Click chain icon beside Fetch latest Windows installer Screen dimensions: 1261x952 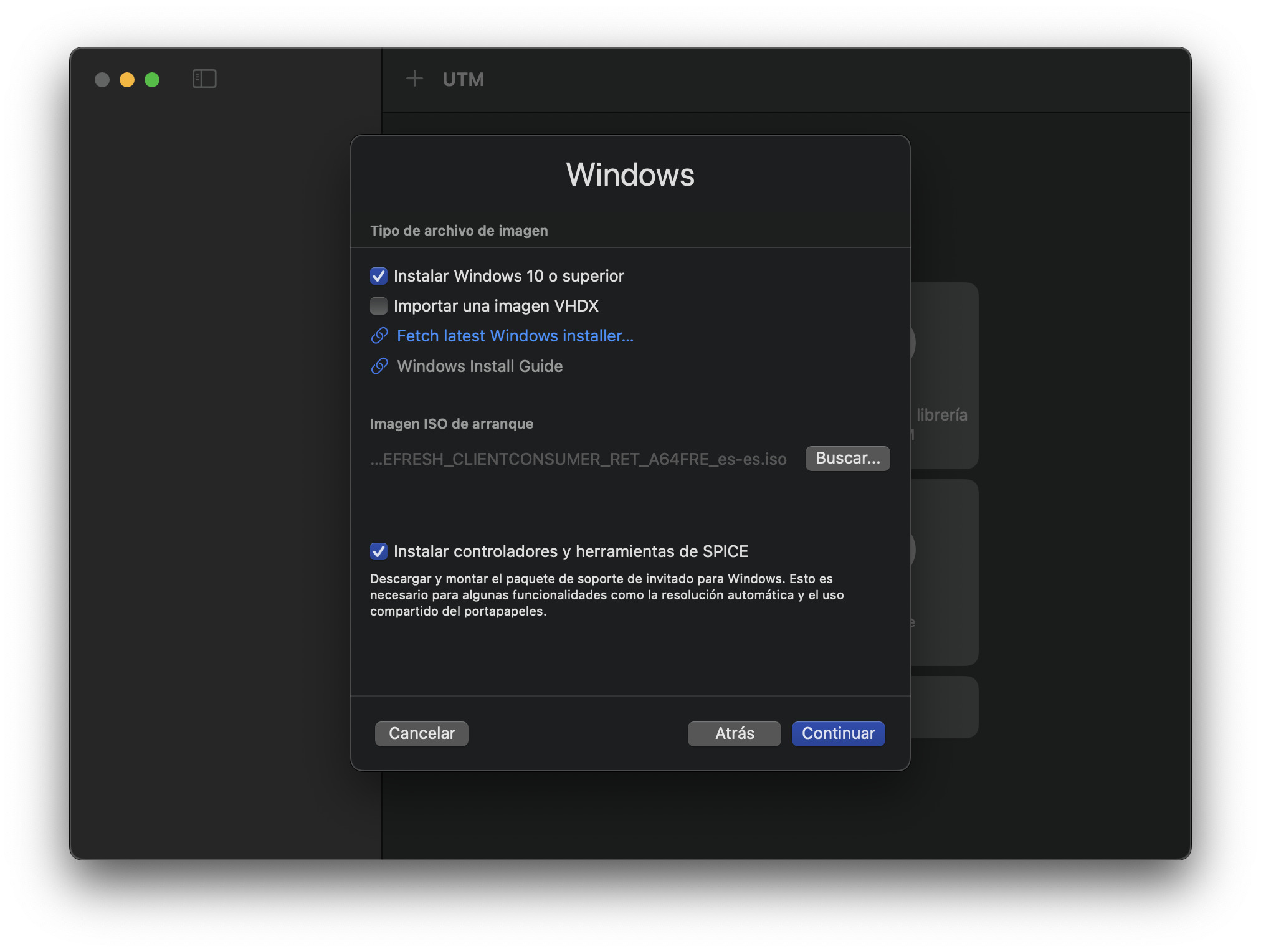coord(379,336)
